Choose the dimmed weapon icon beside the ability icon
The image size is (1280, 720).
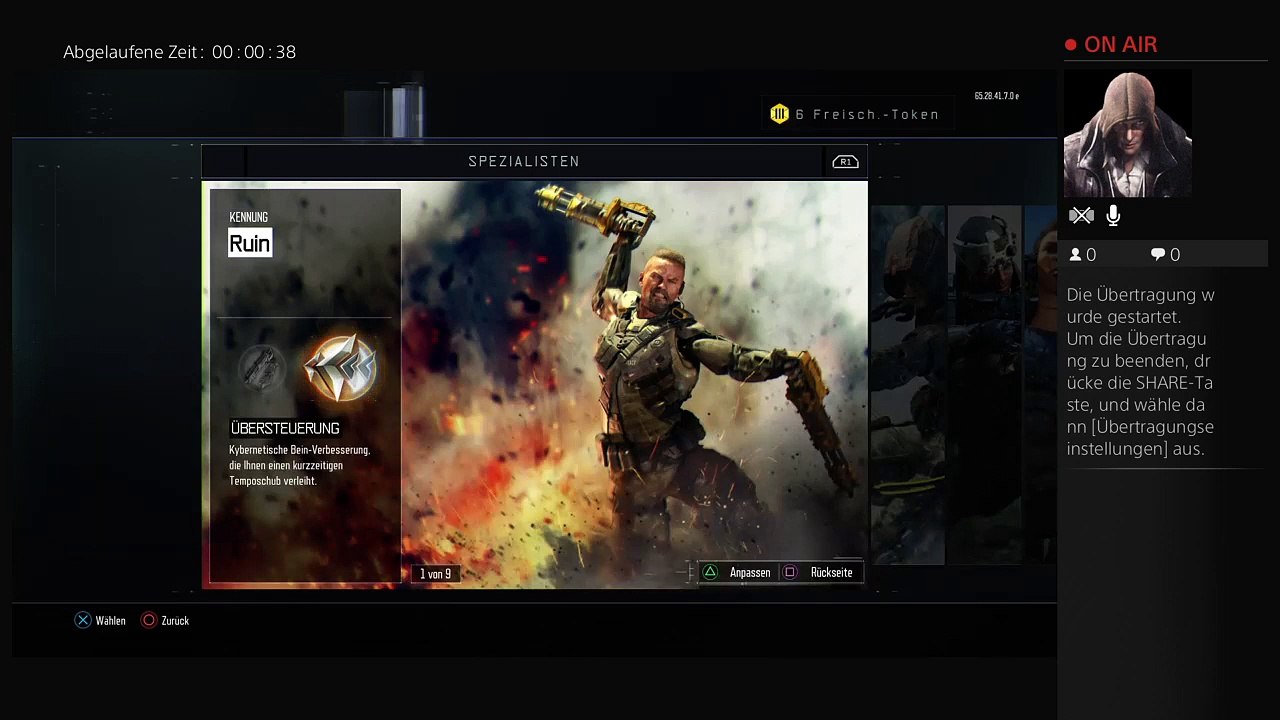pyautogui.click(x=262, y=368)
